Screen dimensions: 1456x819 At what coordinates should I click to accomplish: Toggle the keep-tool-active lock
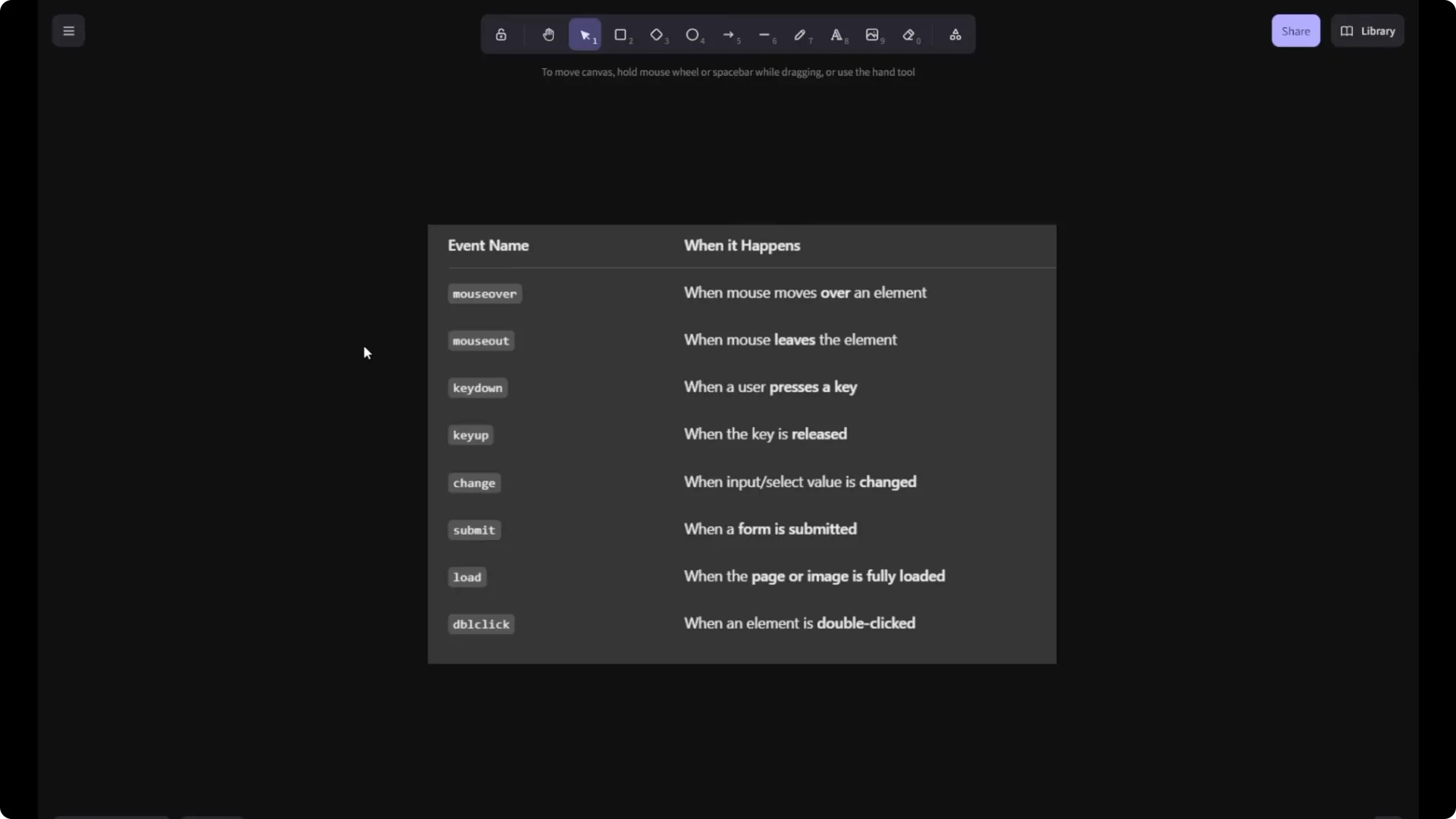point(500,35)
